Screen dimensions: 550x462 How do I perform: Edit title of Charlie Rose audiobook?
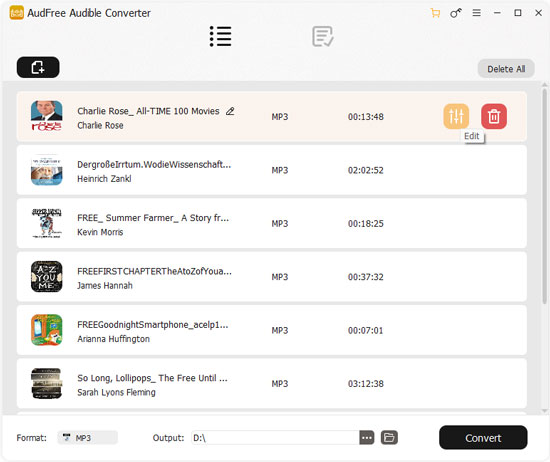point(230,111)
